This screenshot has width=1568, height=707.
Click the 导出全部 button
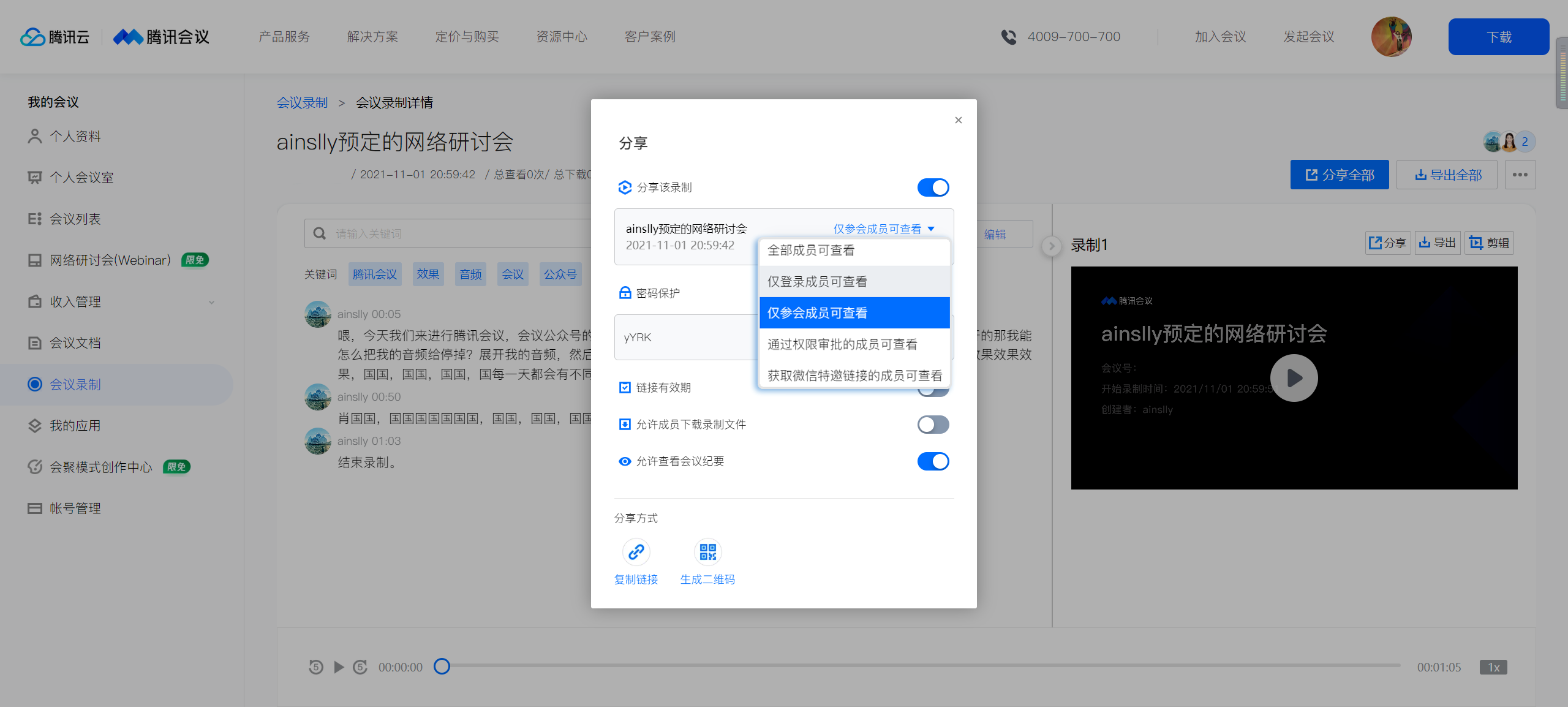coord(1447,175)
